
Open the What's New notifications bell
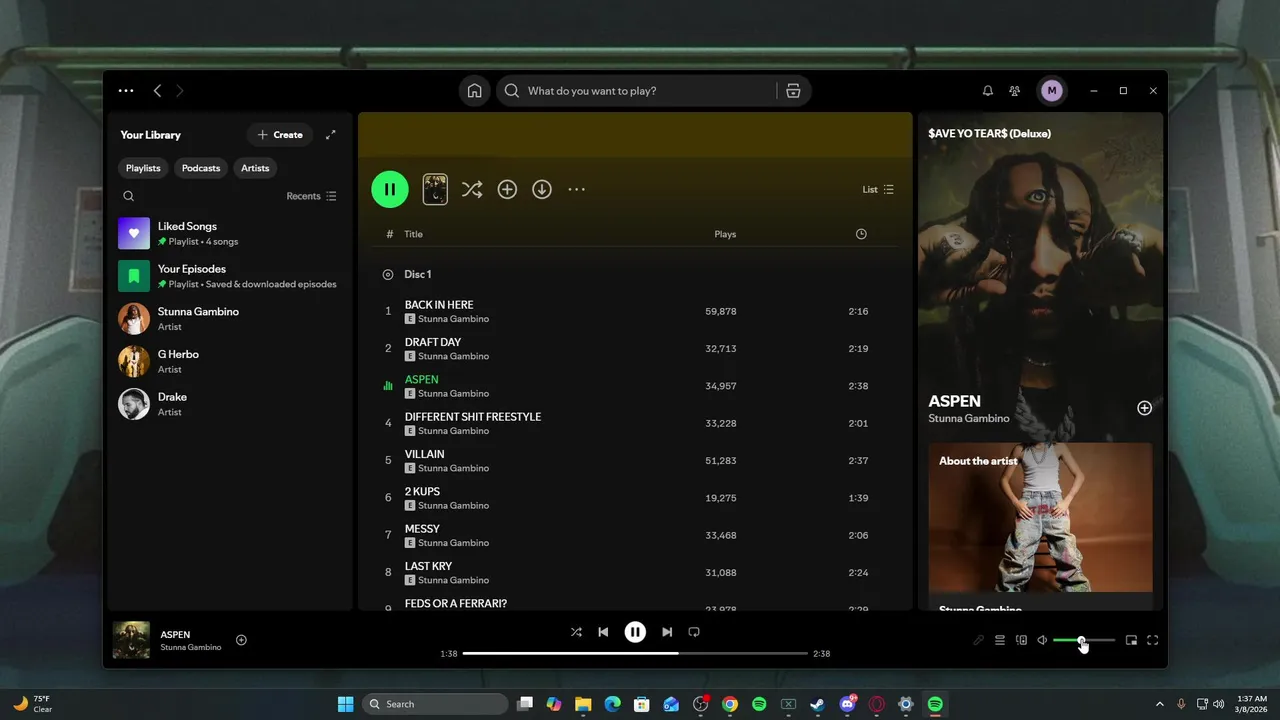(988, 91)
